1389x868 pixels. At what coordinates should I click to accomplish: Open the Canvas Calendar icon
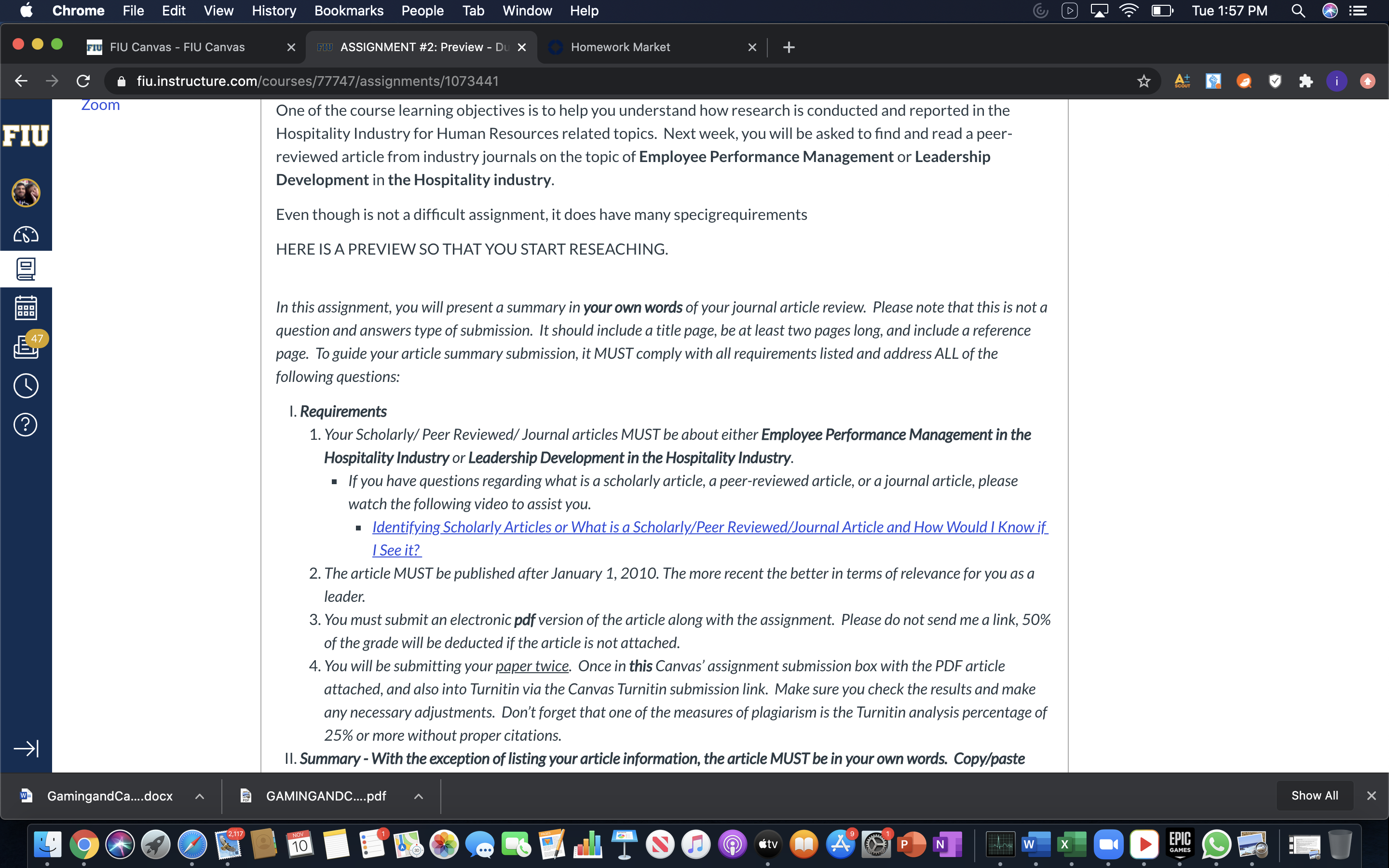point(26,308)
